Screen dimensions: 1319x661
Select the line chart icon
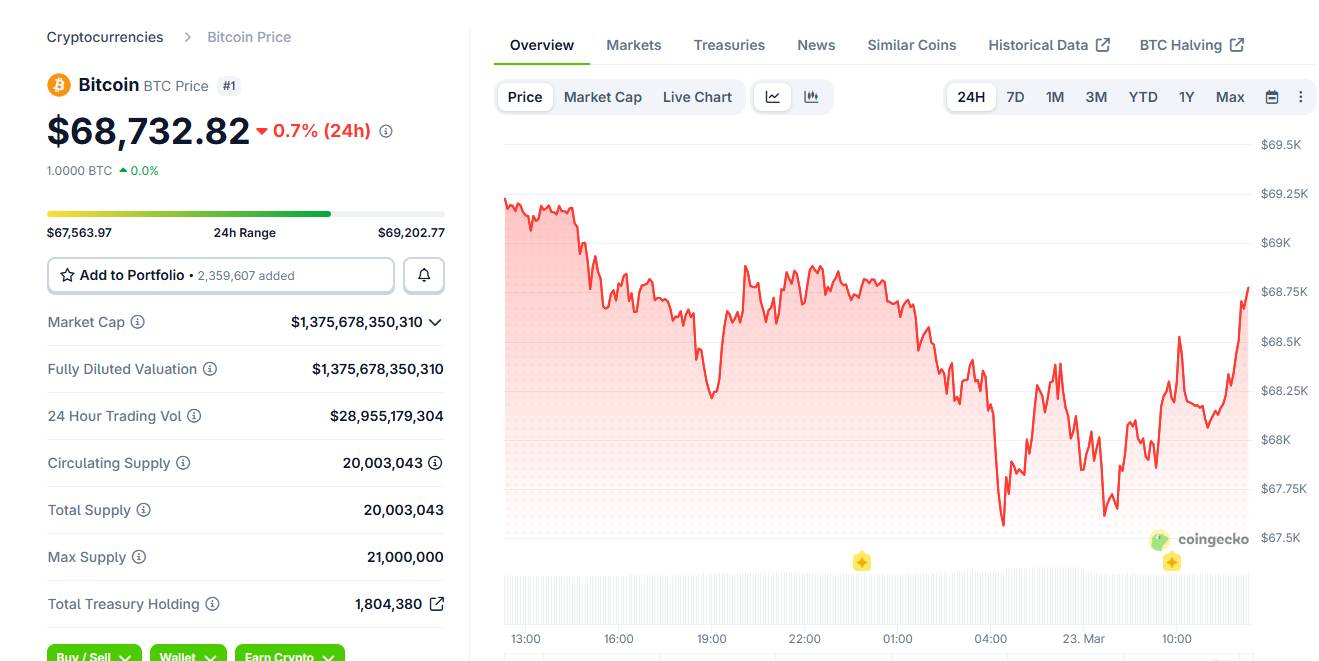click(771, 96)
